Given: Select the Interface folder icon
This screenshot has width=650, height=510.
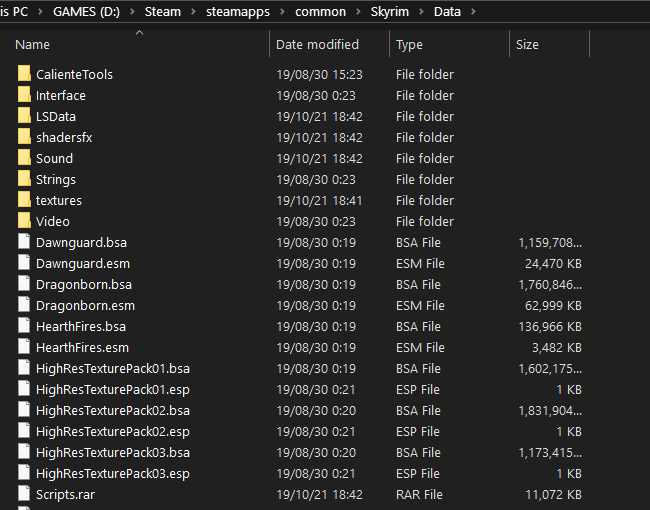Looking at the screenshot, I should (24, 95).
